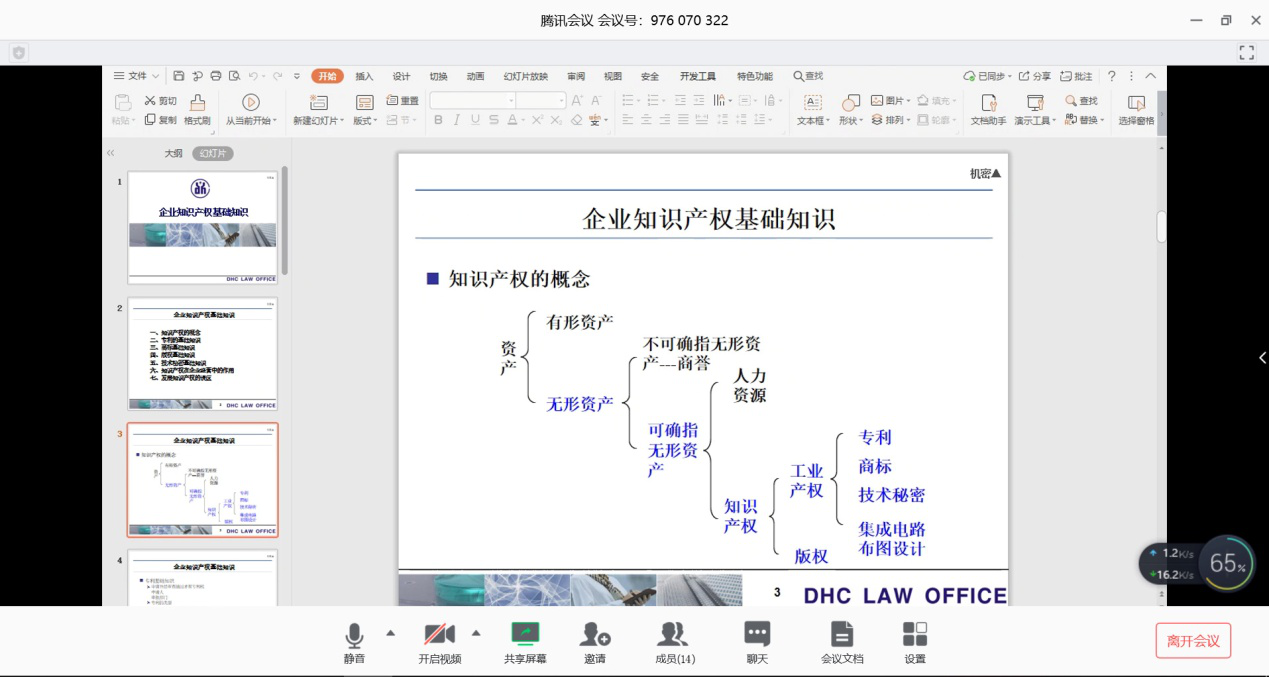Click the Reset (重置) button
The width and height of the screenshot is (1269, 677).
pyautogui.click(x=403, y=101)
